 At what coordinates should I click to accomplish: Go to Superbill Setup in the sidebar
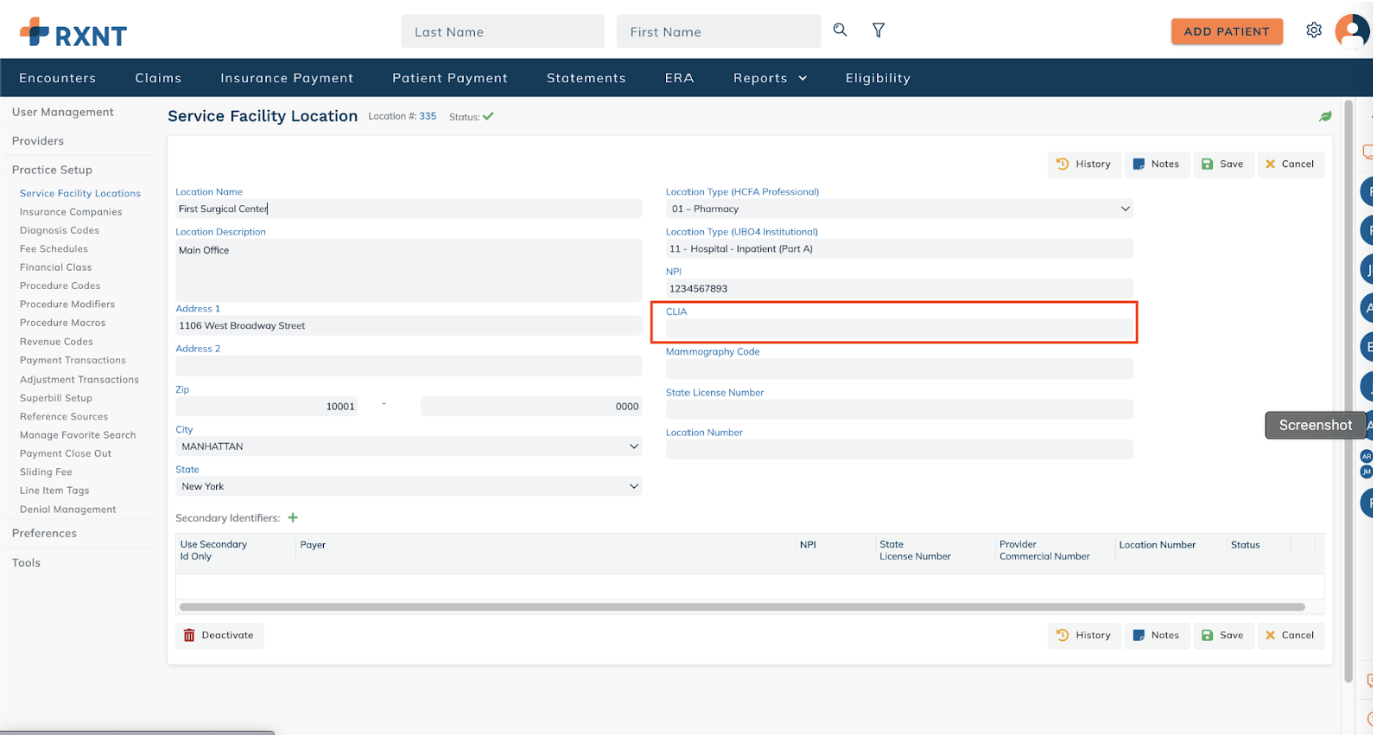(x=56, y=398)
